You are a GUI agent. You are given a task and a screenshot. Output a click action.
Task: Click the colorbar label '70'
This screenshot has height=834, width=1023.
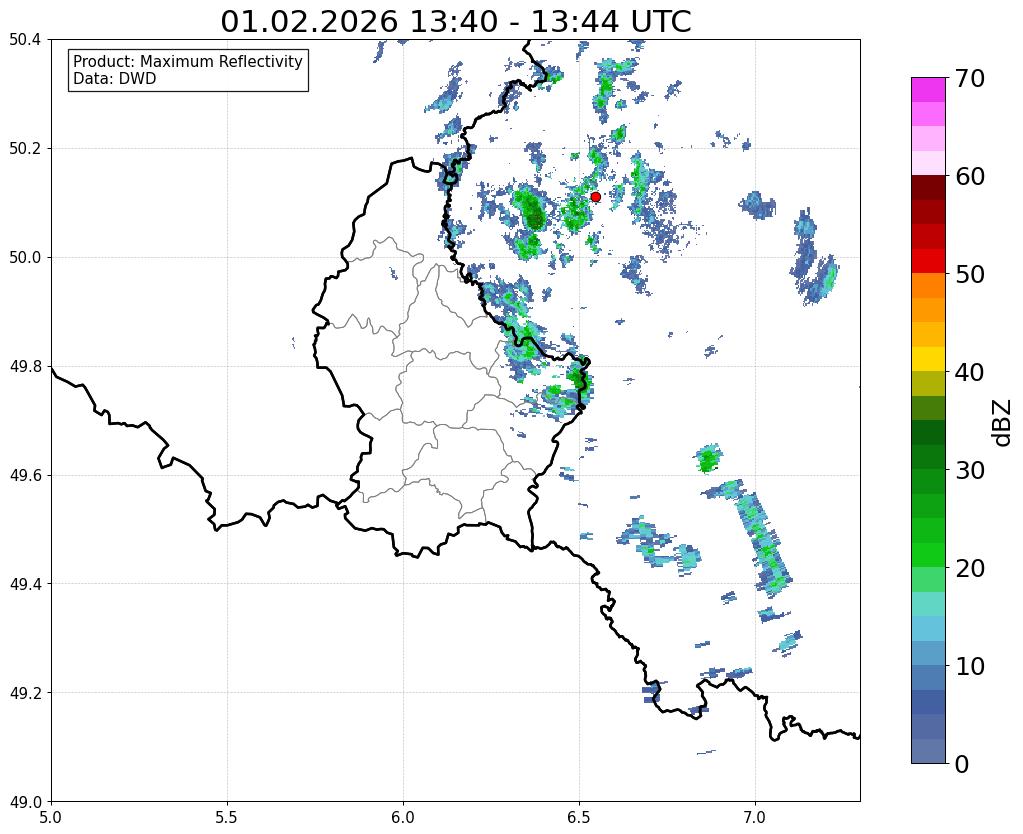pos(970,78)
